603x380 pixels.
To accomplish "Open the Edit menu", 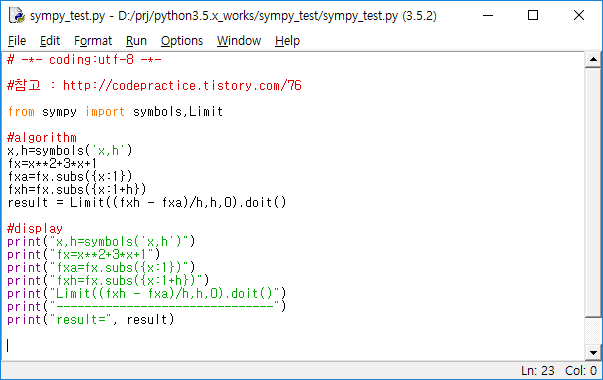I will [50, 41].
